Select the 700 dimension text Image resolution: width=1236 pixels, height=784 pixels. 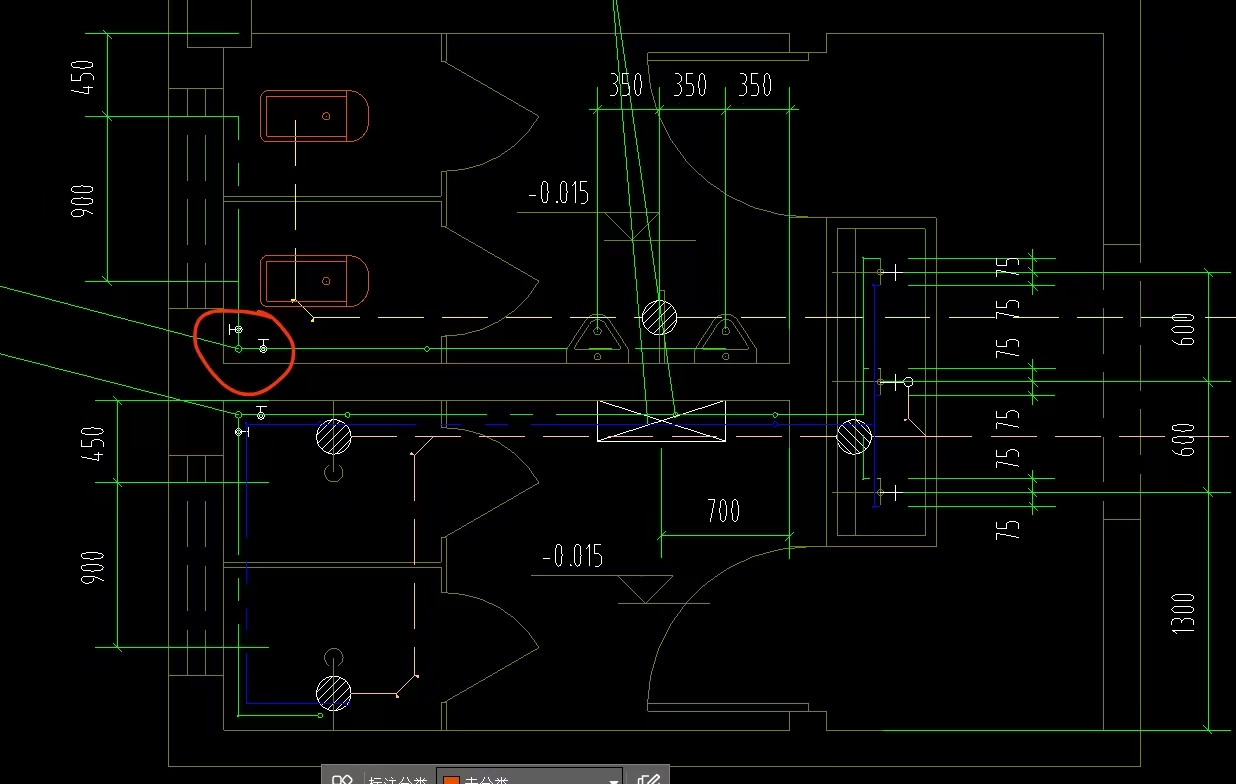723,511
